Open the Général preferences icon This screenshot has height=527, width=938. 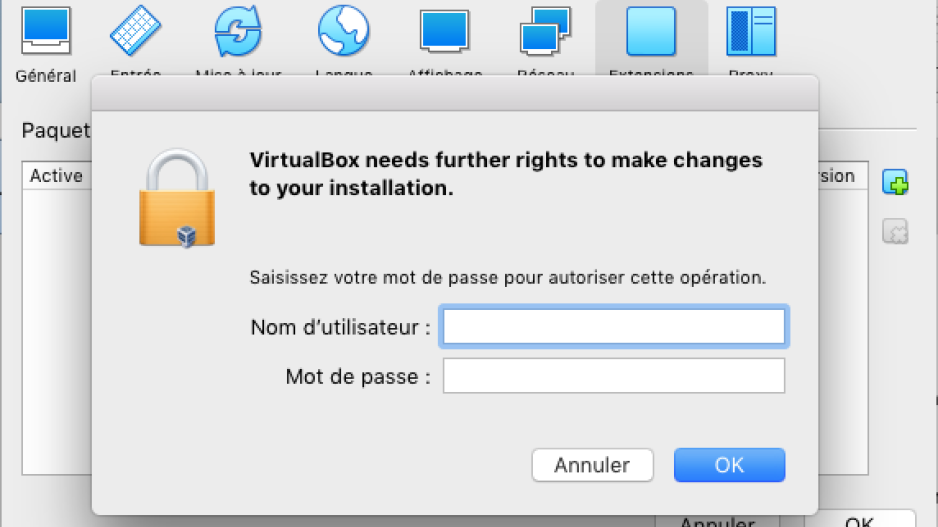coord(46,31)
